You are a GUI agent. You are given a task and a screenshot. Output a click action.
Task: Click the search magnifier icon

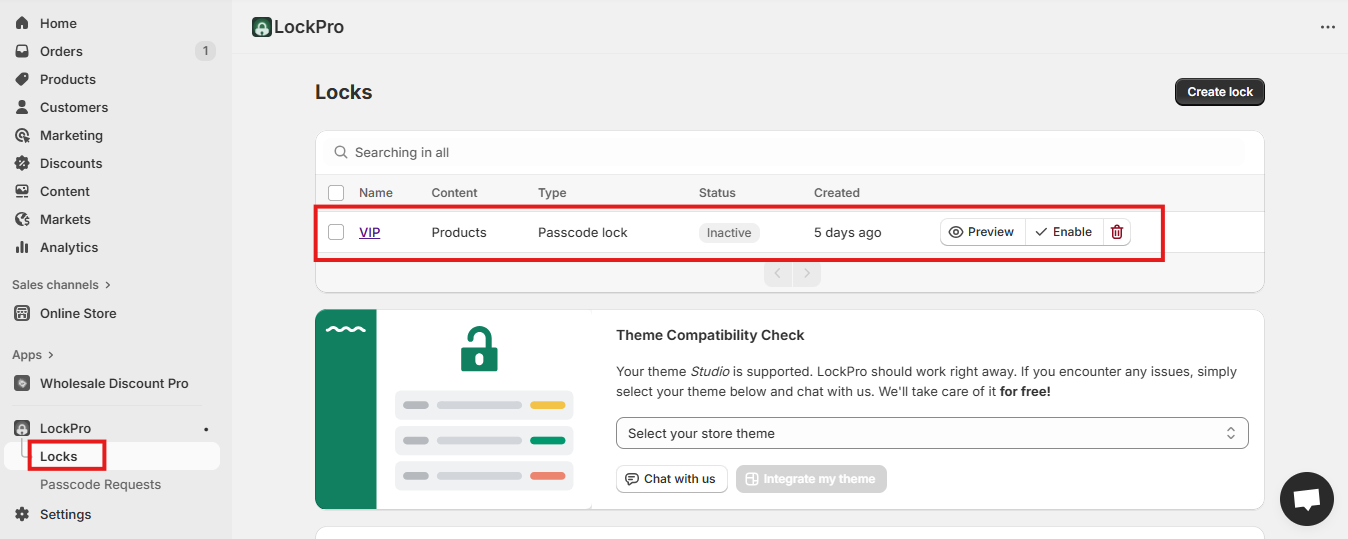[341, 152]
